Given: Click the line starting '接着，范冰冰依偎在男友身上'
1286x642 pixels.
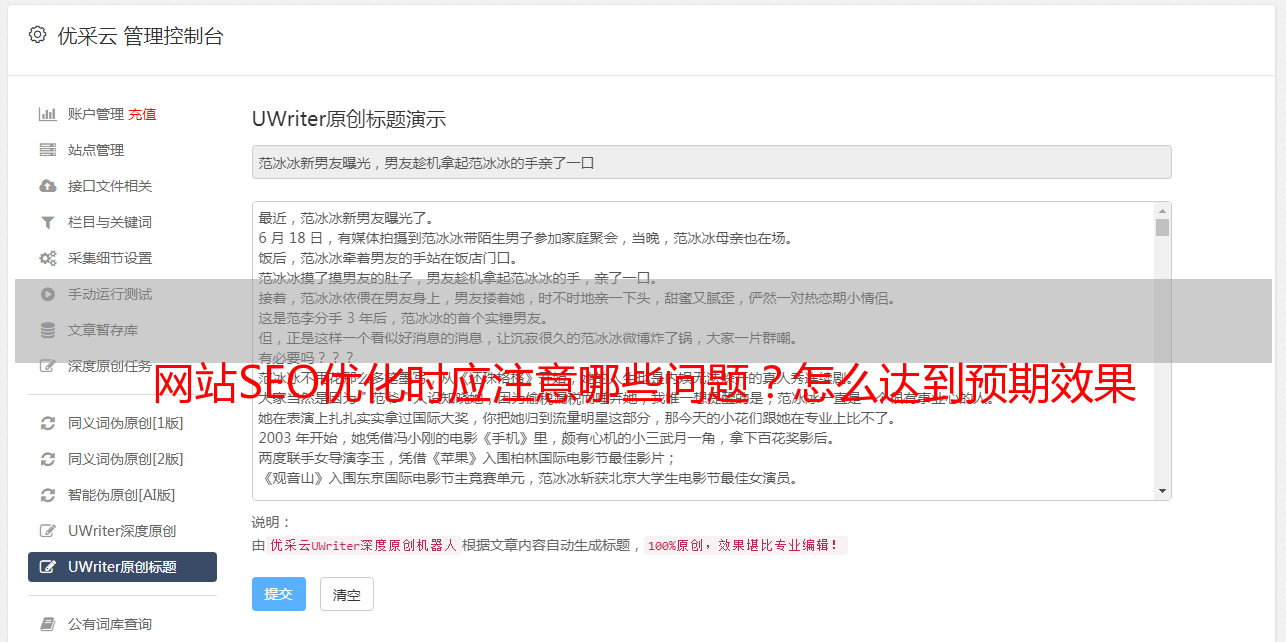Looking at the screenshot, I should pos(578,298).
